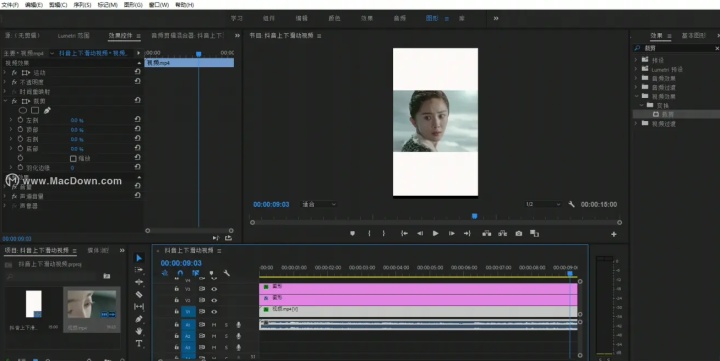Click the Export Frame camera icon

[518, 233]
